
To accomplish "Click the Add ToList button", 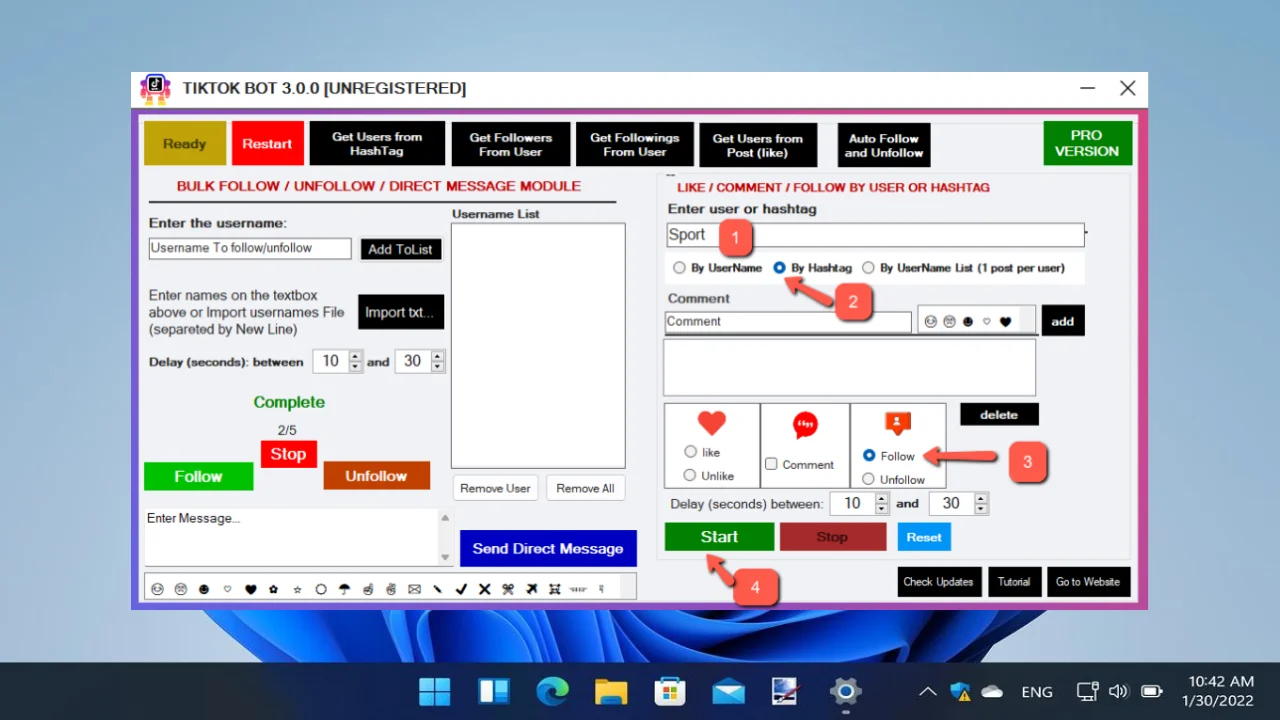I will click(400, 249).
